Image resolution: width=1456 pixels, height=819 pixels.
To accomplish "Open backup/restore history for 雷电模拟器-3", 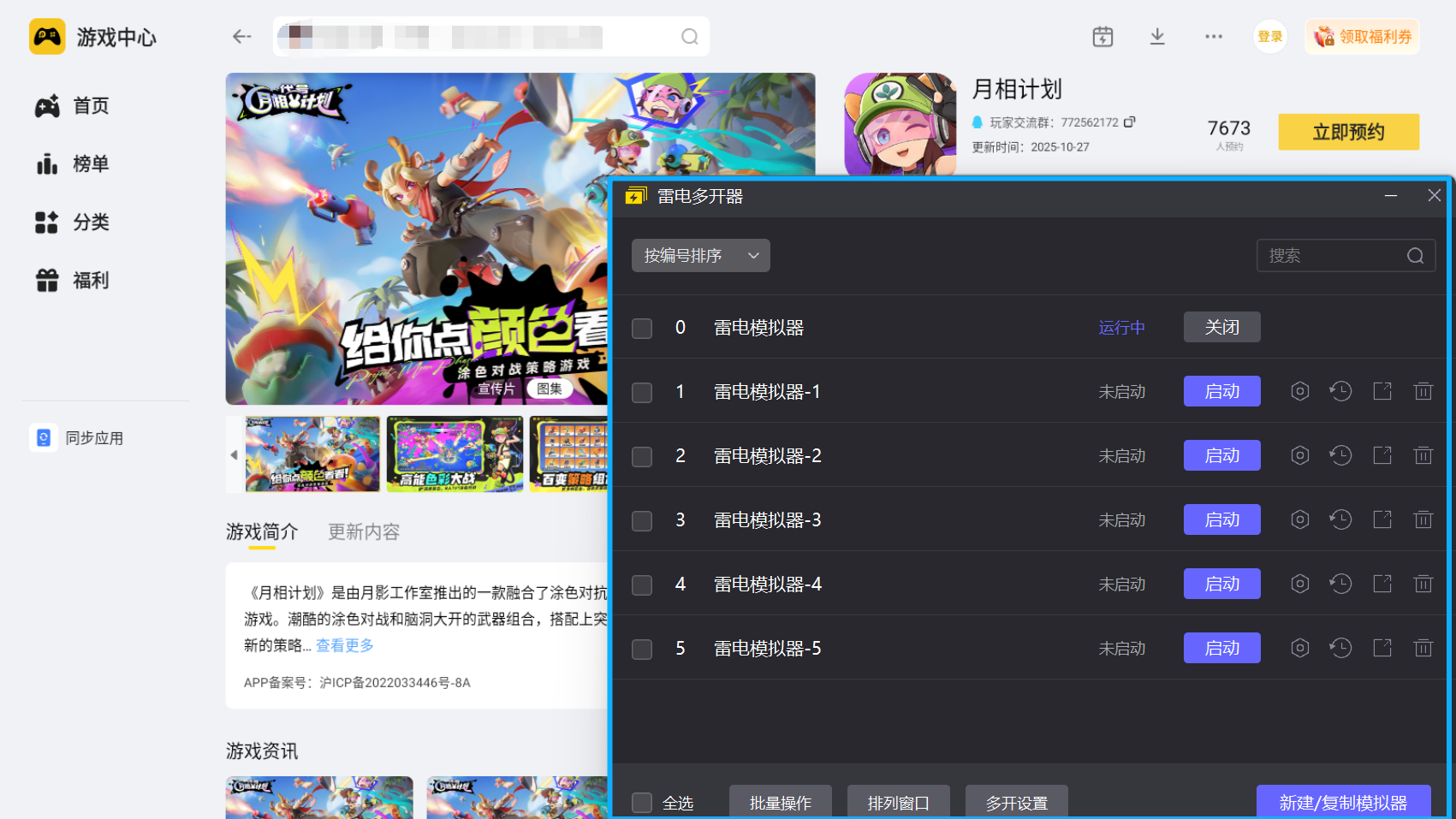I will tap(1340, 519).
